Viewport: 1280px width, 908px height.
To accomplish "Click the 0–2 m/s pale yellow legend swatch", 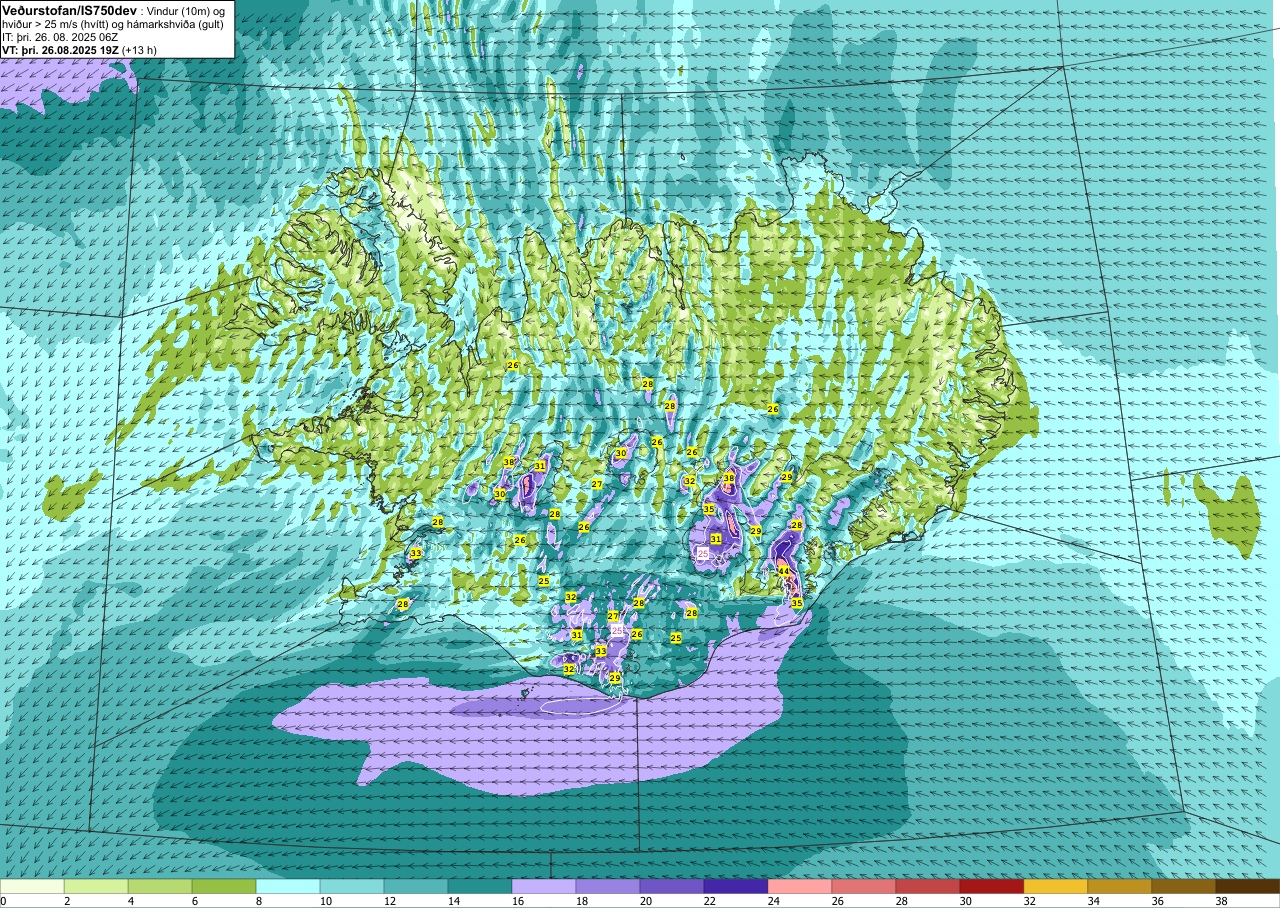I will click(32, 886).
